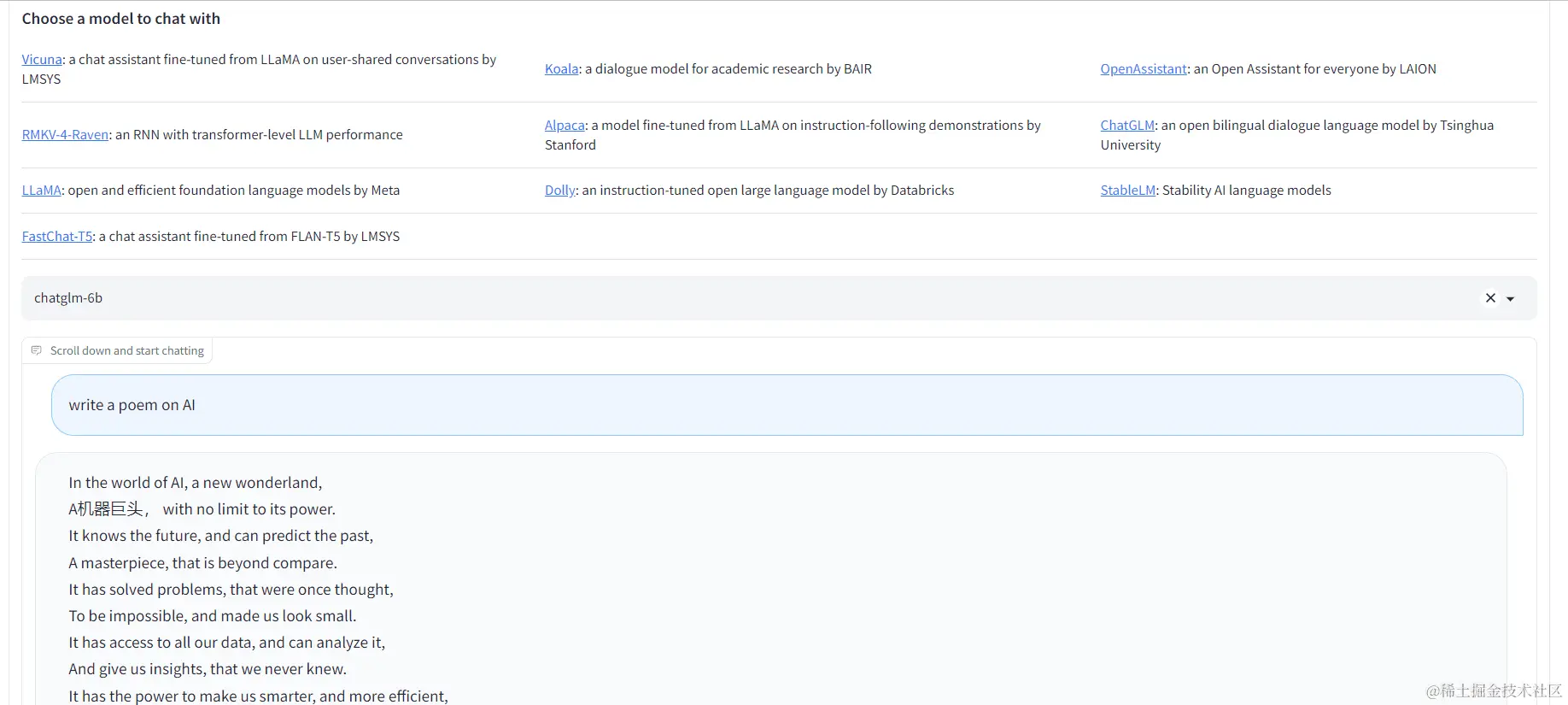The height and width of the screenshot is (705, 1568).
Task: Open the ChatGLM link
Action: point(1127,126)
